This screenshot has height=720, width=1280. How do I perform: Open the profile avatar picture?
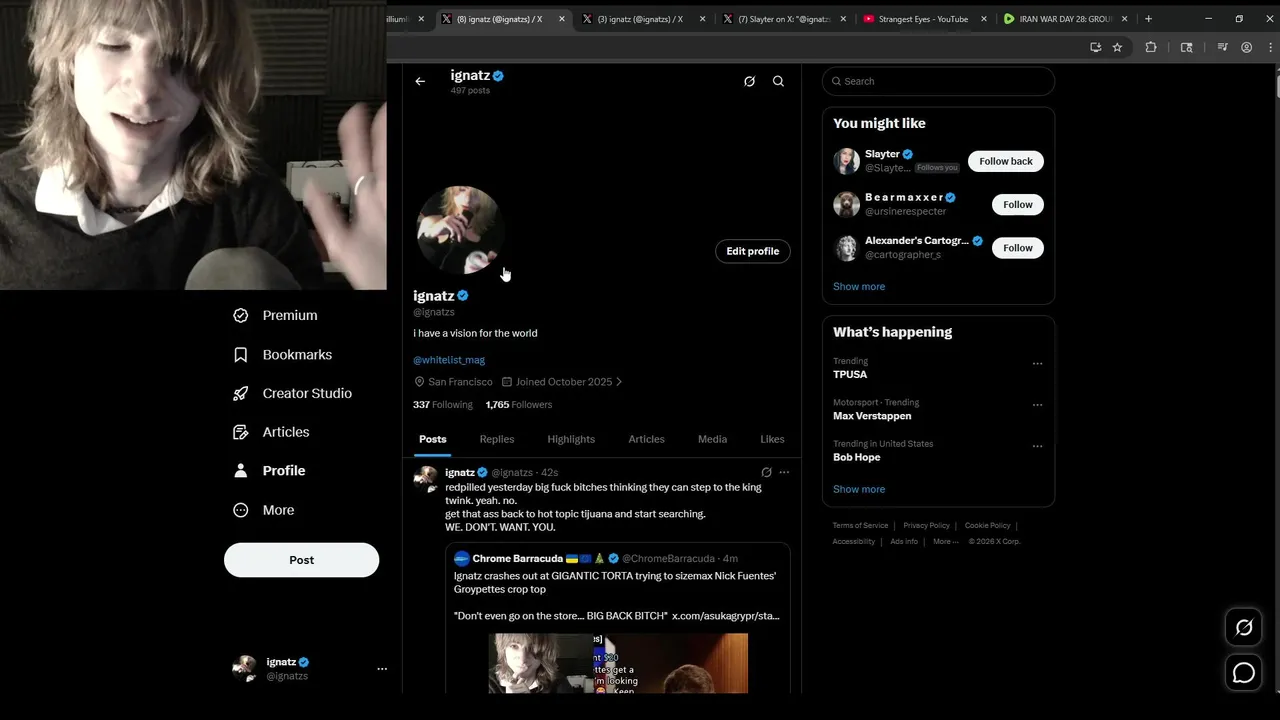459,230
